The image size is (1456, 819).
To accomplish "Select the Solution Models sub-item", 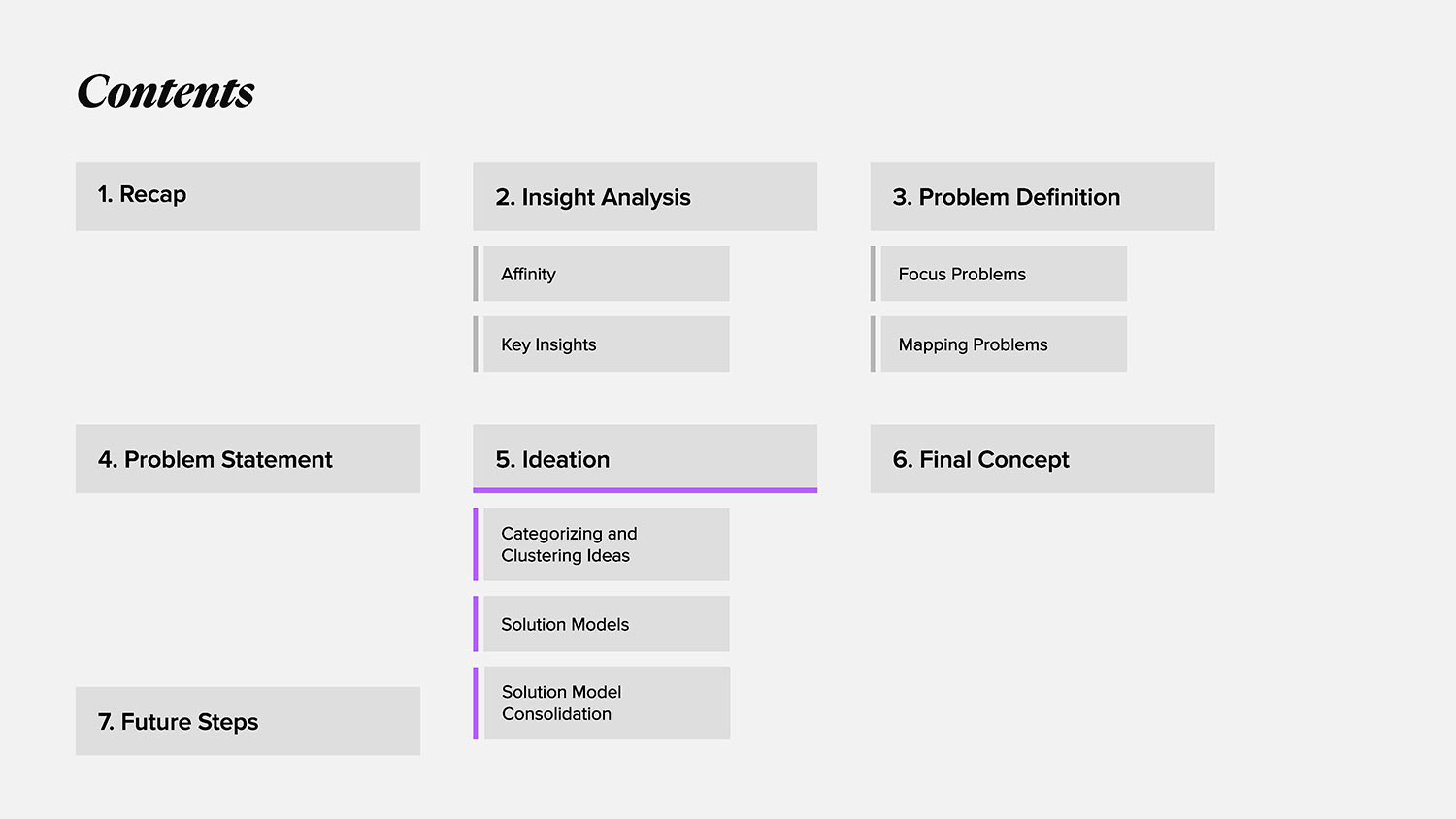I will point(606,624).
